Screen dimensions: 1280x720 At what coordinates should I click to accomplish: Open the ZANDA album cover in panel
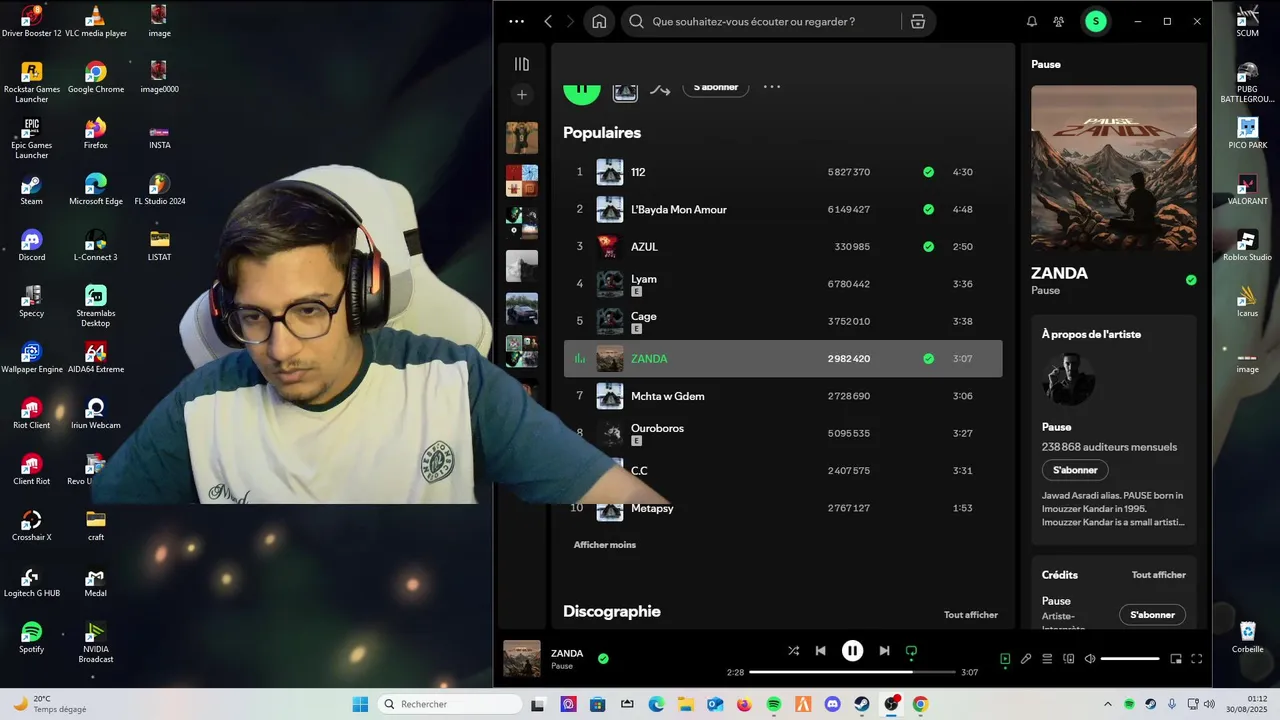coord(1114,168)
